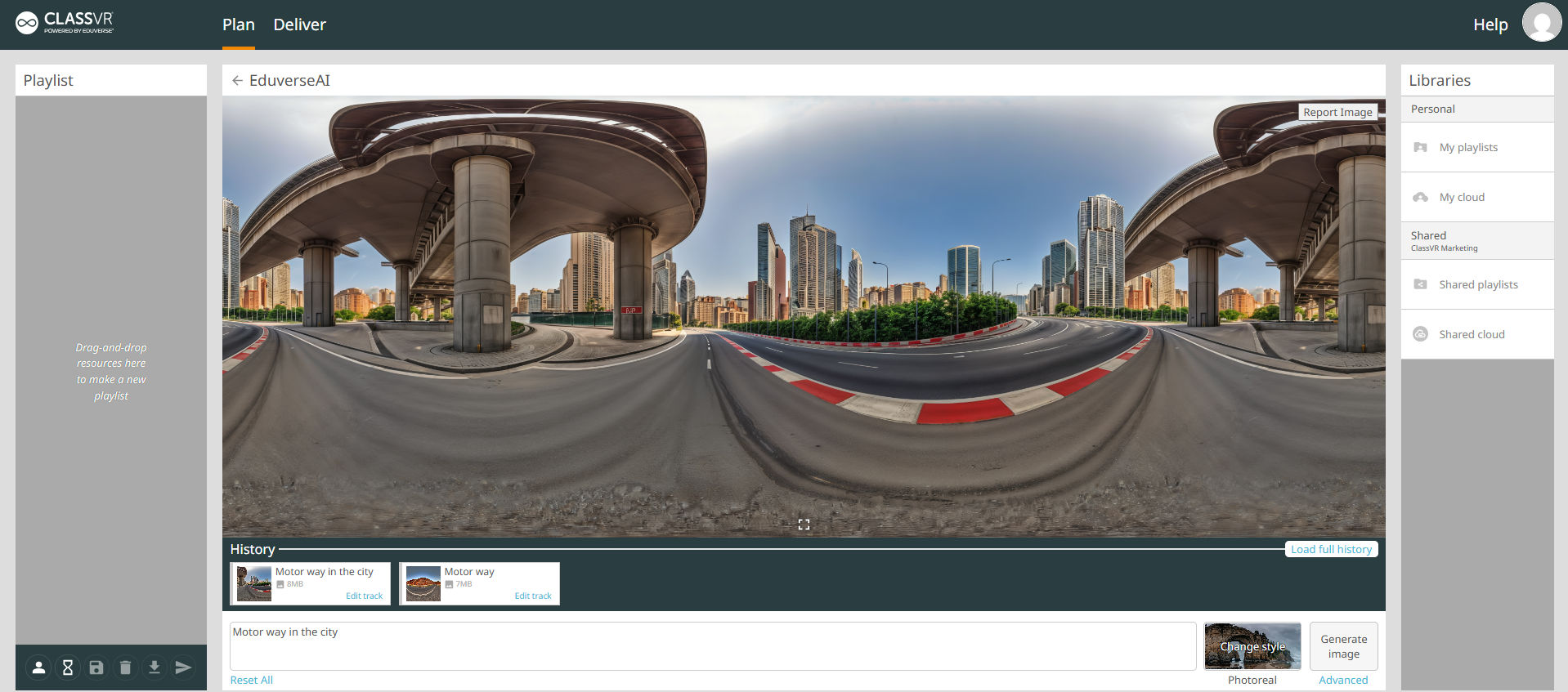This screenshot has height=692, width=1568.
Task: Open Shared playlists library
Action: pos(1477,284)
